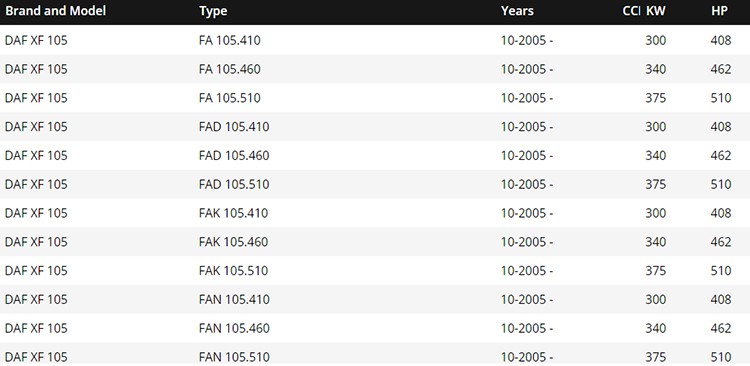Select the FAK 105.410 row
The width and height of the screenshot is (750, 366).
[375, 213]
